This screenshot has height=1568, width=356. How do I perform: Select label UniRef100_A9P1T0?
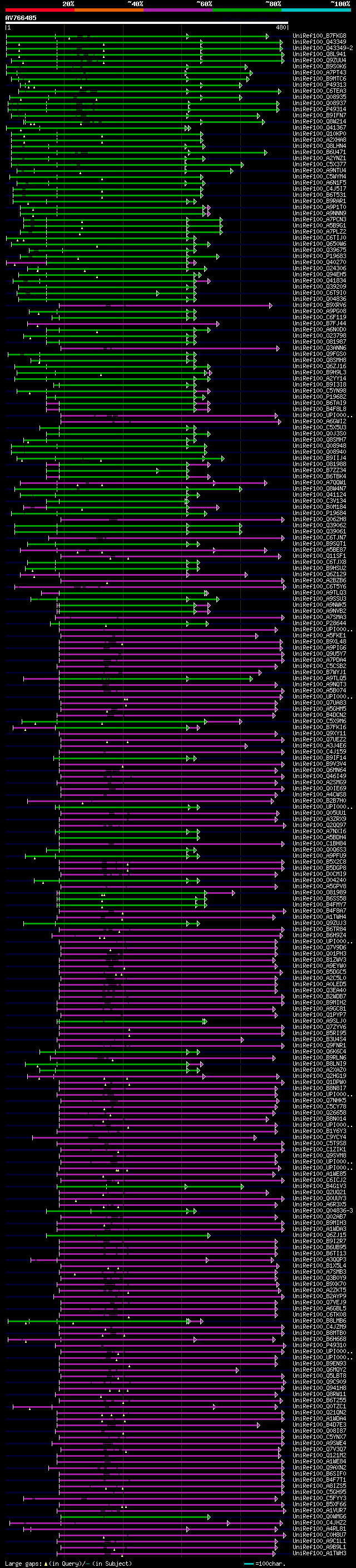(x=319, y=207)
